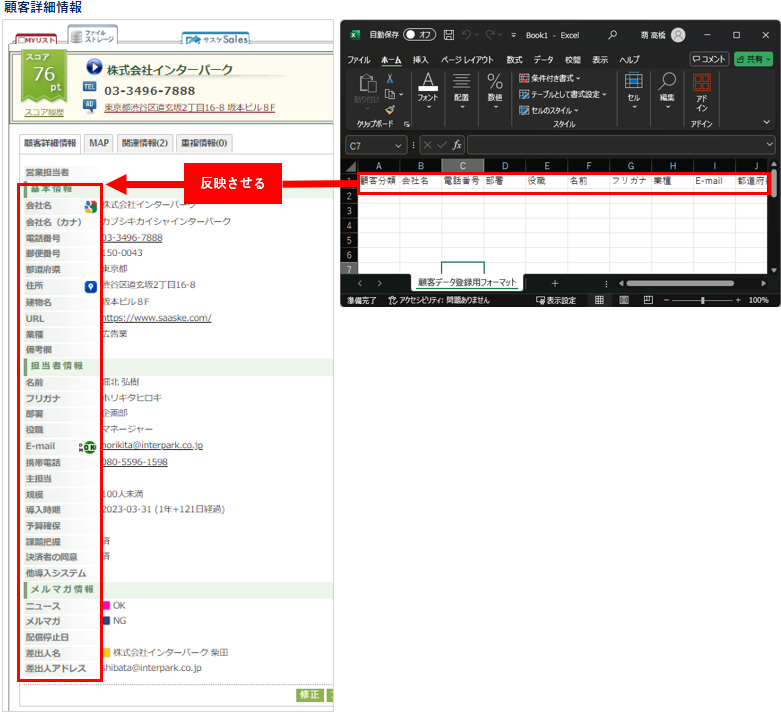This screenshot has height=716, width=781.
Task: Select the 挿入 ribbon tab
Action: coord(420,60)
